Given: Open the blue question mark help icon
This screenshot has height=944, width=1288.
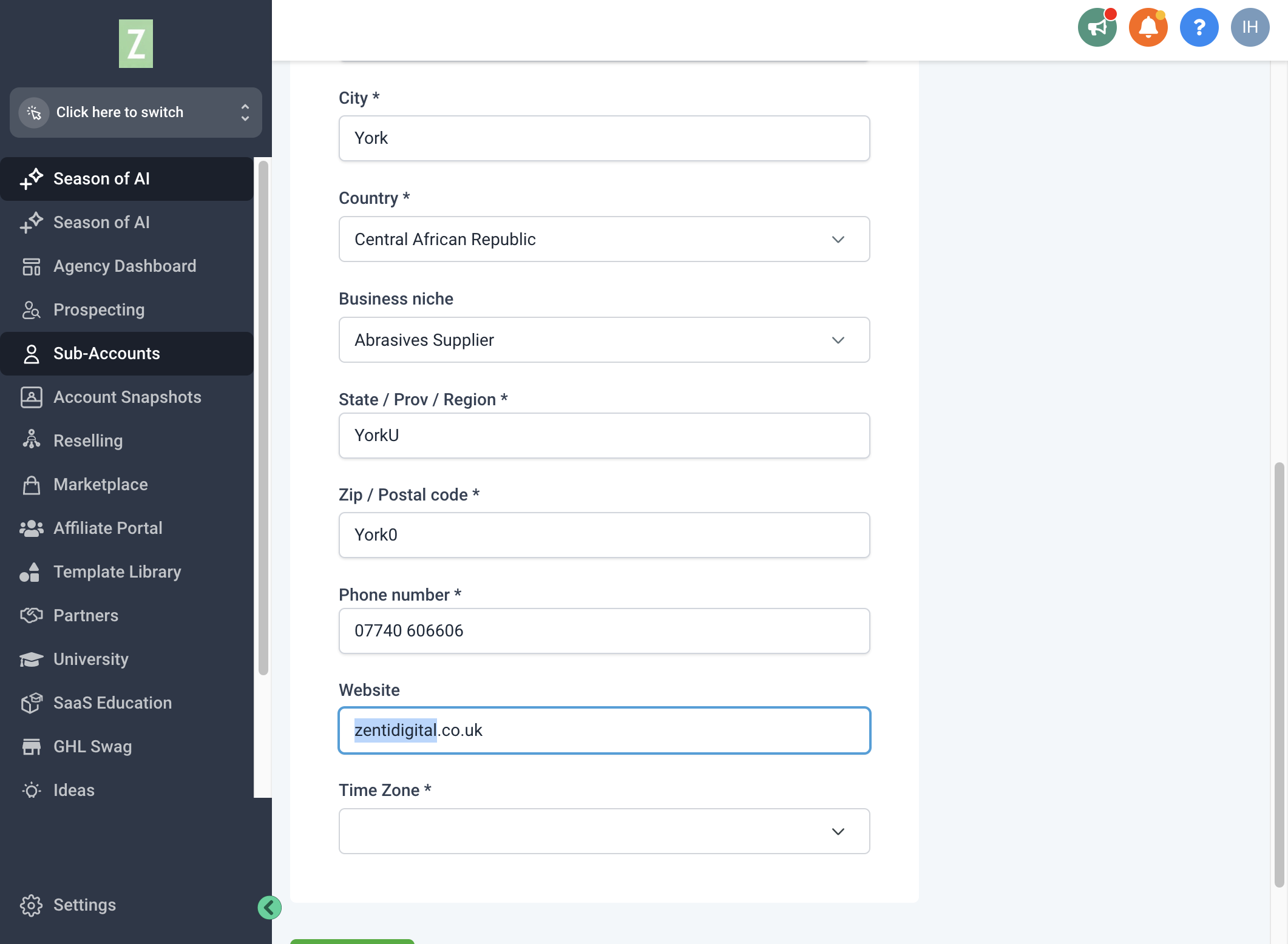Looking at the screenshot, I should tap(1199, 27).
